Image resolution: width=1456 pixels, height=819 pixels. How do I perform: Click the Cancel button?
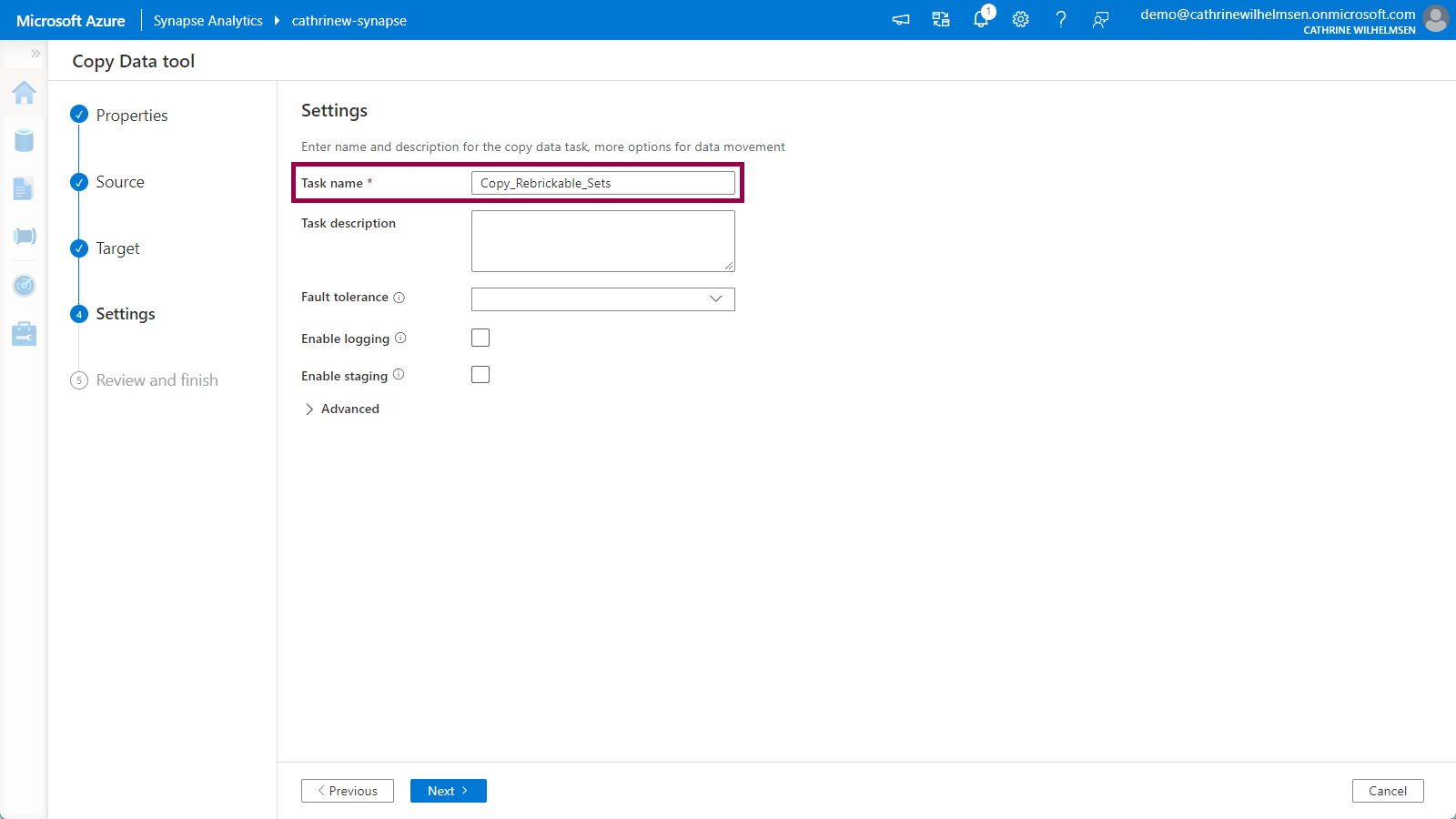click(1387, 791)
